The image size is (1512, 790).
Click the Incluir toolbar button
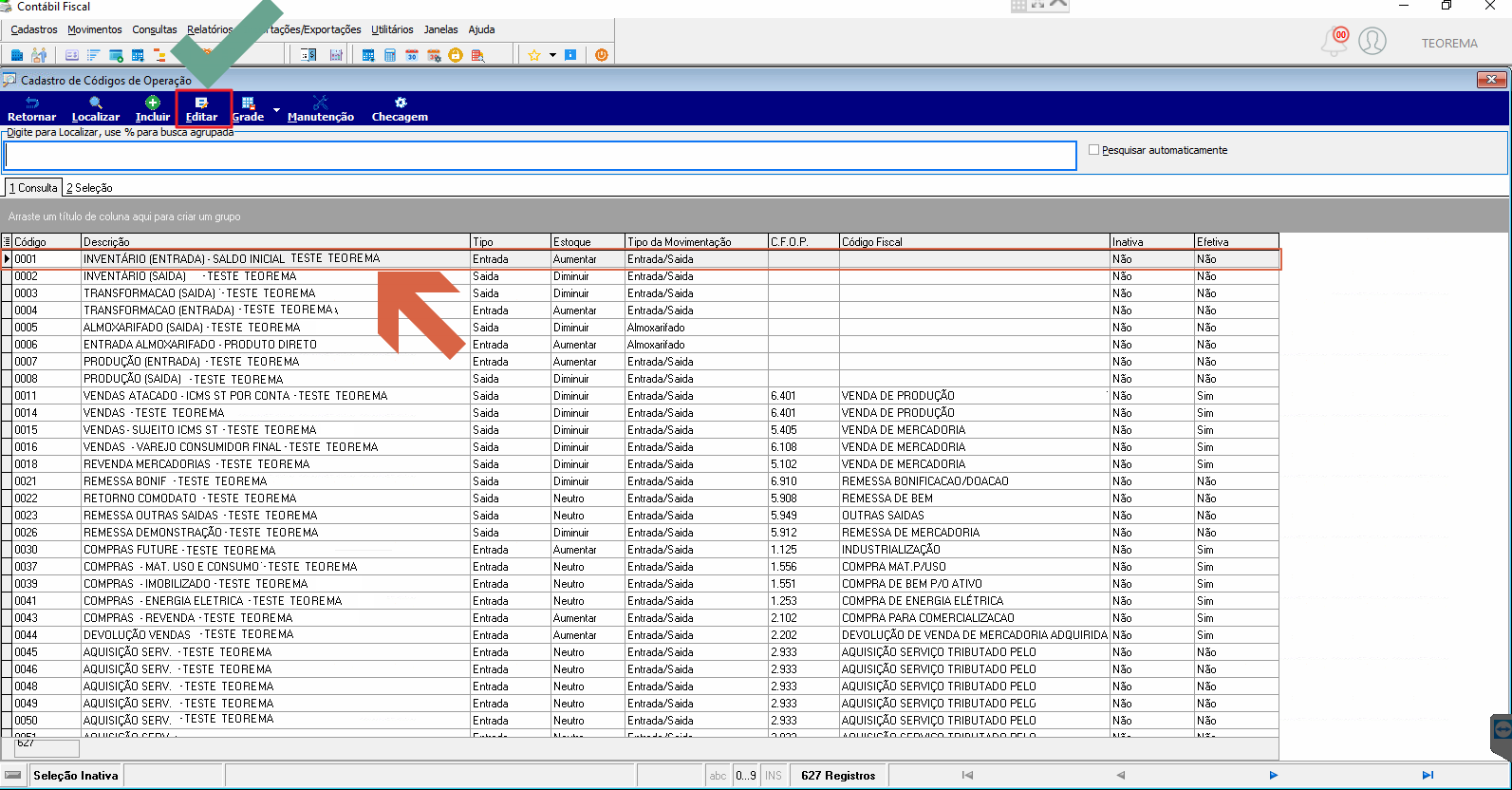coord(153,109)
